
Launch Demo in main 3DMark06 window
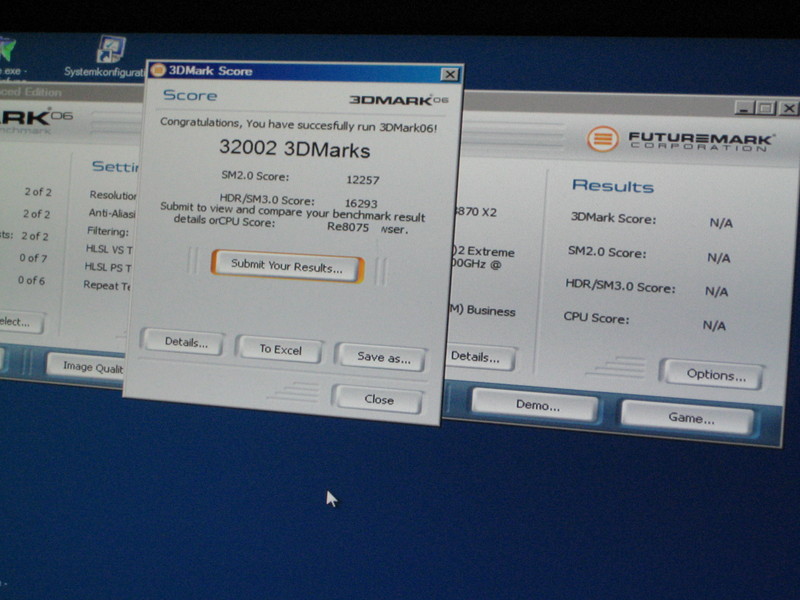(x=535, y=405)
